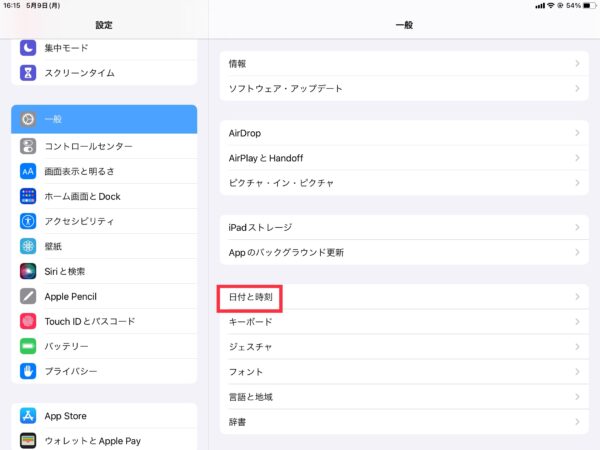Open App Store settings label

click(x=65, y=416)
